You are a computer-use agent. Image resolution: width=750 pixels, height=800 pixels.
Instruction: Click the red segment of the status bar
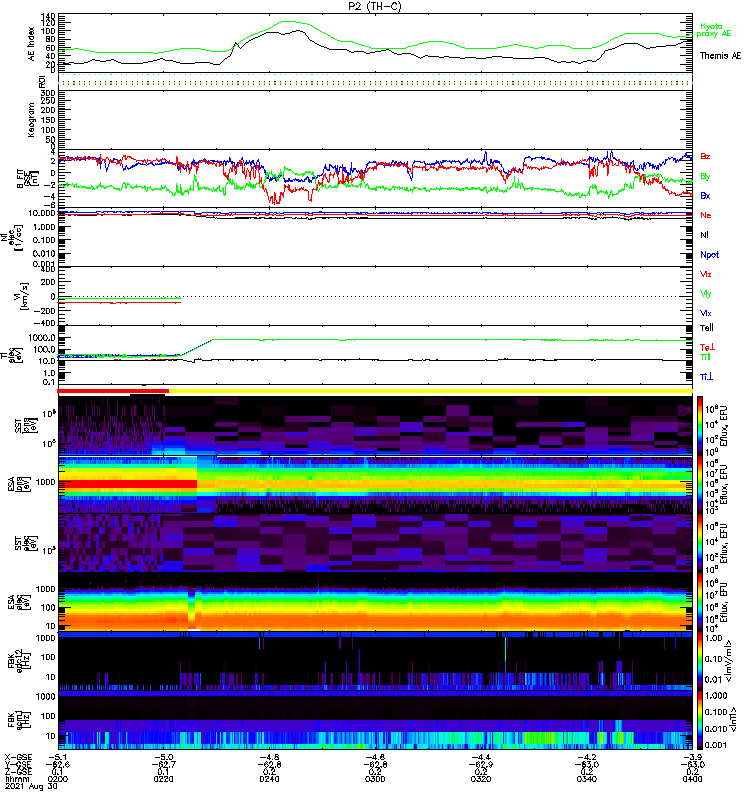coord(113,391)
